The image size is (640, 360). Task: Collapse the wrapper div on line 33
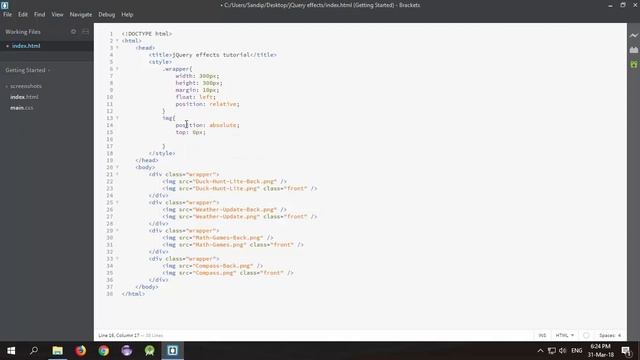pyautogui.click(x=117, y=259)
